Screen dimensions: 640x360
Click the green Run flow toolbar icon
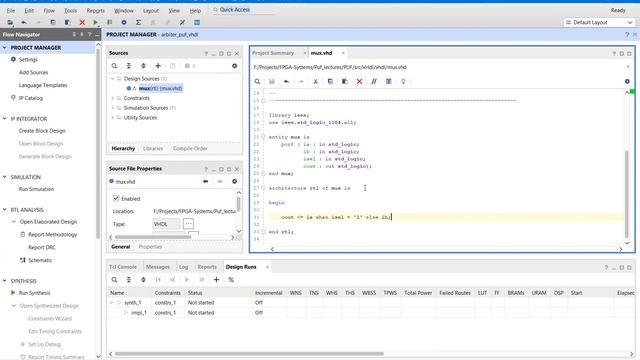click(x=95, y=22)
